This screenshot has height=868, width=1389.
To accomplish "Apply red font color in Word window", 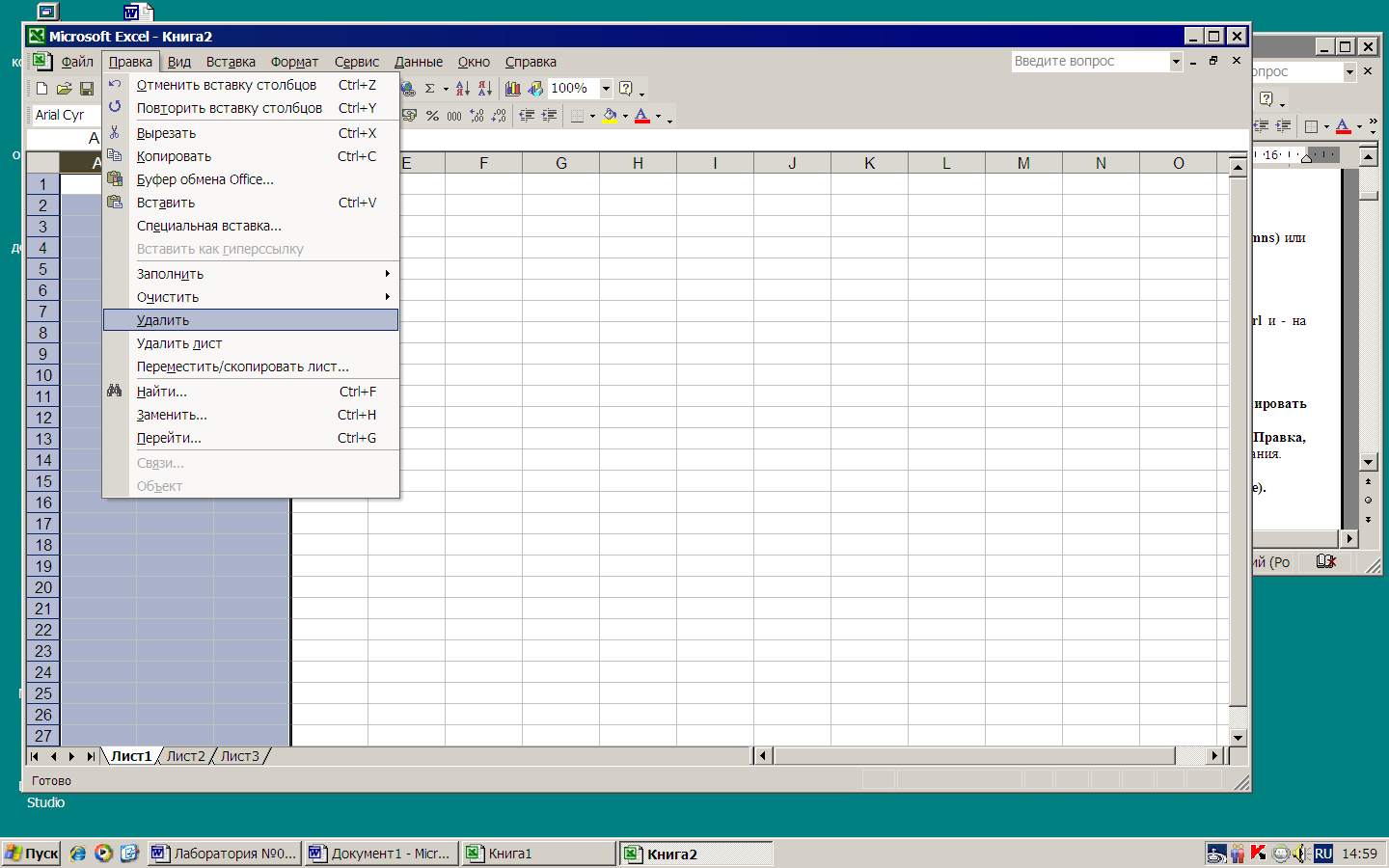I will [1344, 126].
